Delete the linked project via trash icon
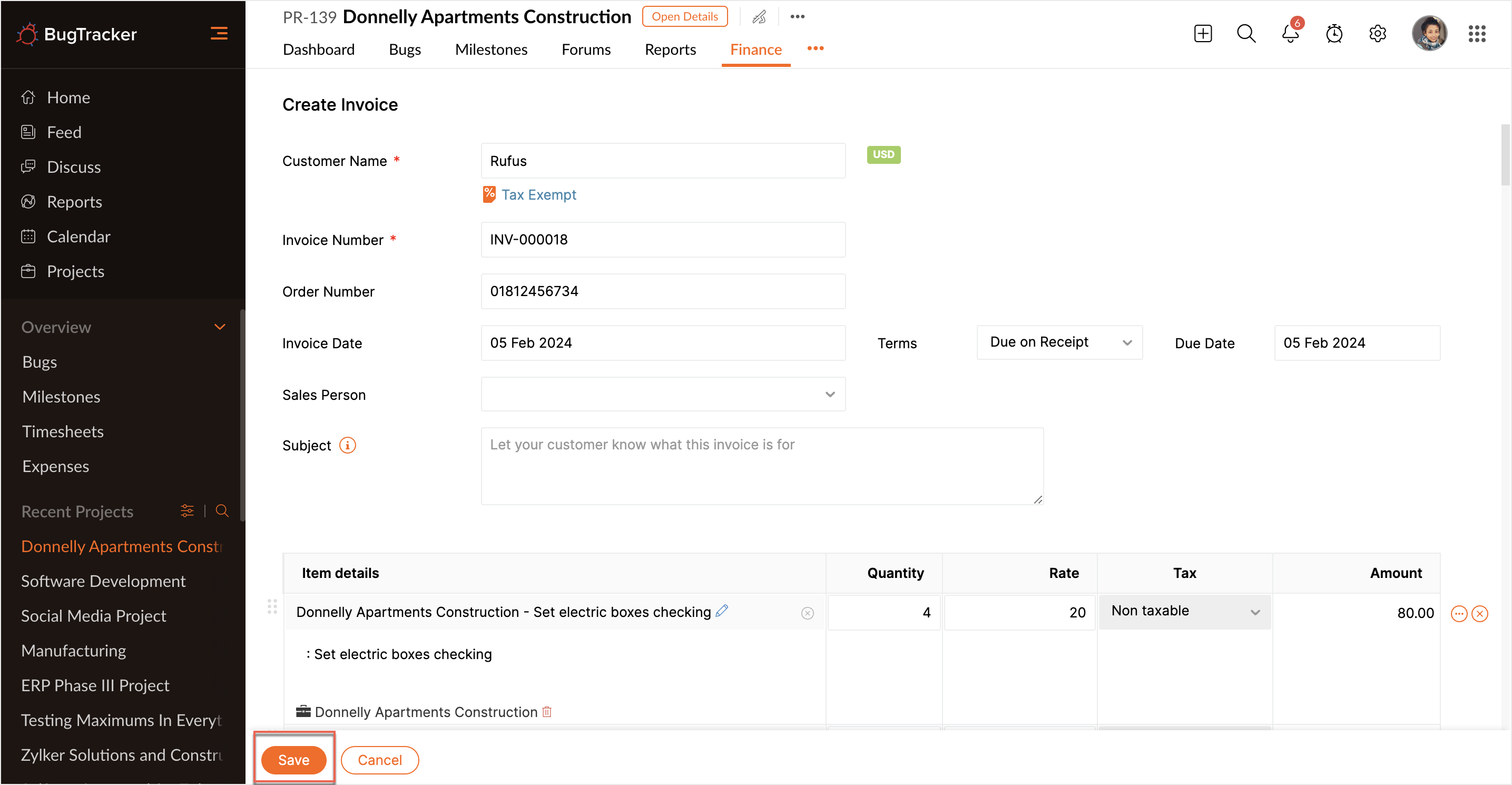 coord(547,712)
